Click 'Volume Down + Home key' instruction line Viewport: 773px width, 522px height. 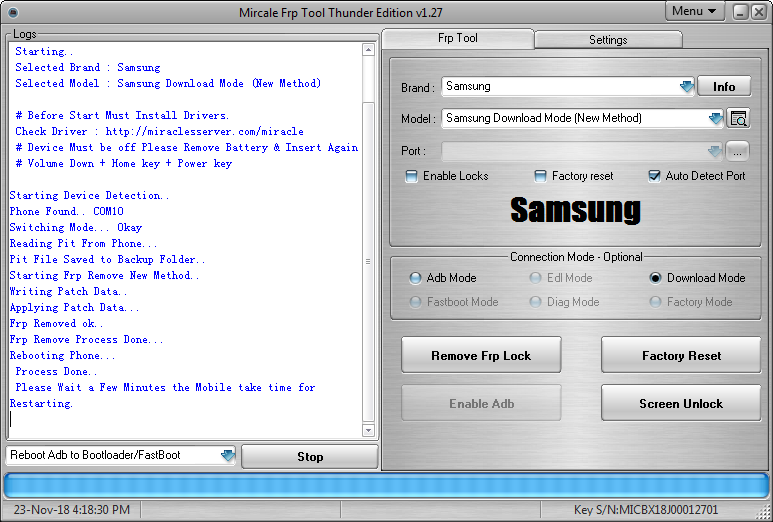point(124,164)
